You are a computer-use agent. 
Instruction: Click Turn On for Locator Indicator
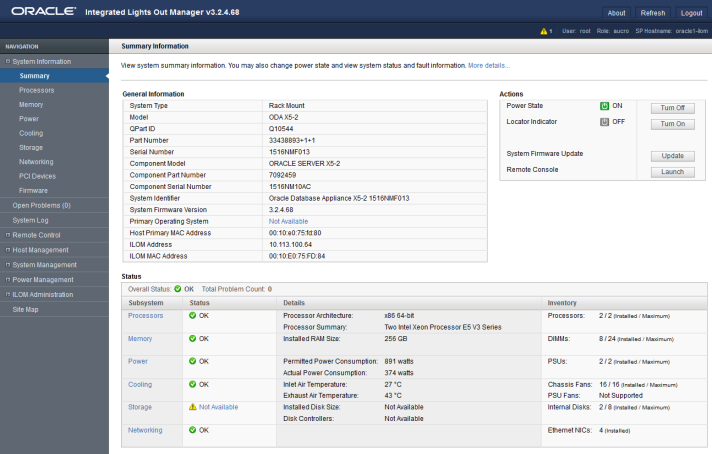(x=672, y=124)
